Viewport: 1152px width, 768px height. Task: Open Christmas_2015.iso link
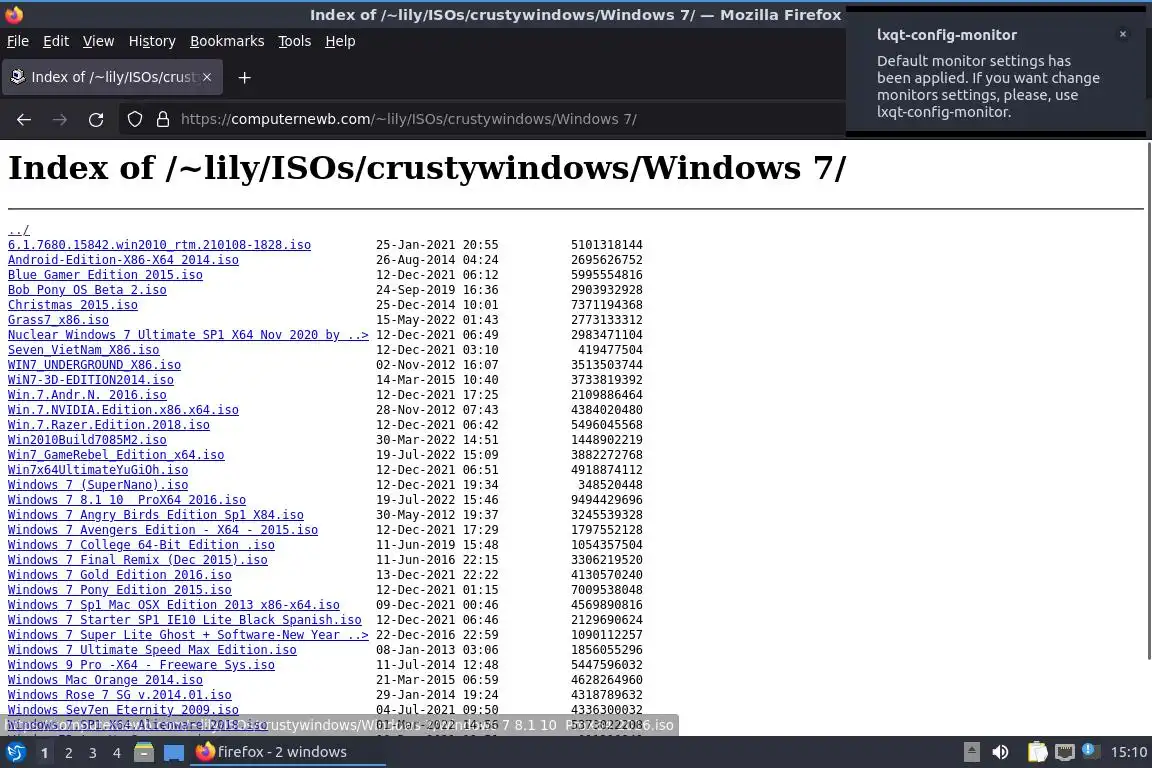point(73,305)
